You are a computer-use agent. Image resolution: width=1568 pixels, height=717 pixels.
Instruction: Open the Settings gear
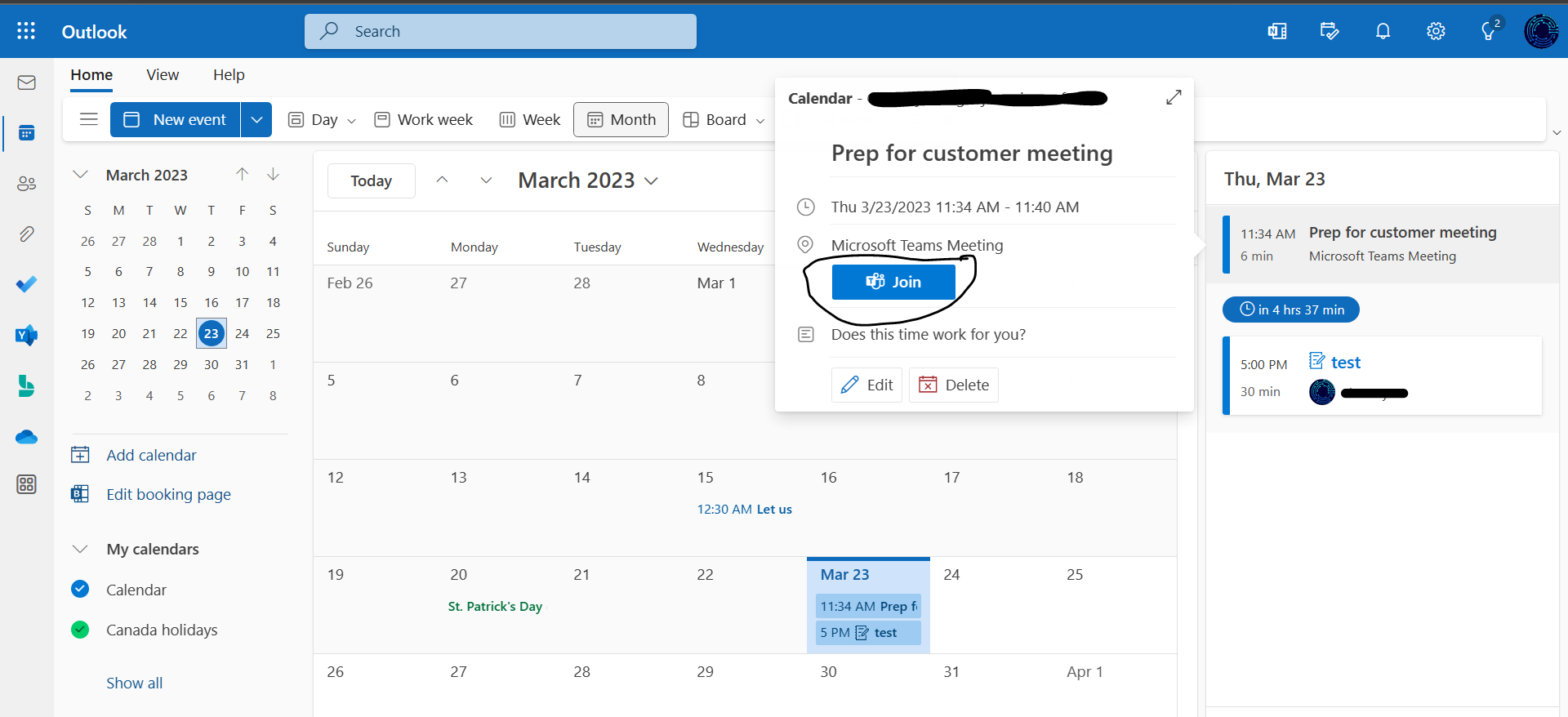pos(1436,31)
